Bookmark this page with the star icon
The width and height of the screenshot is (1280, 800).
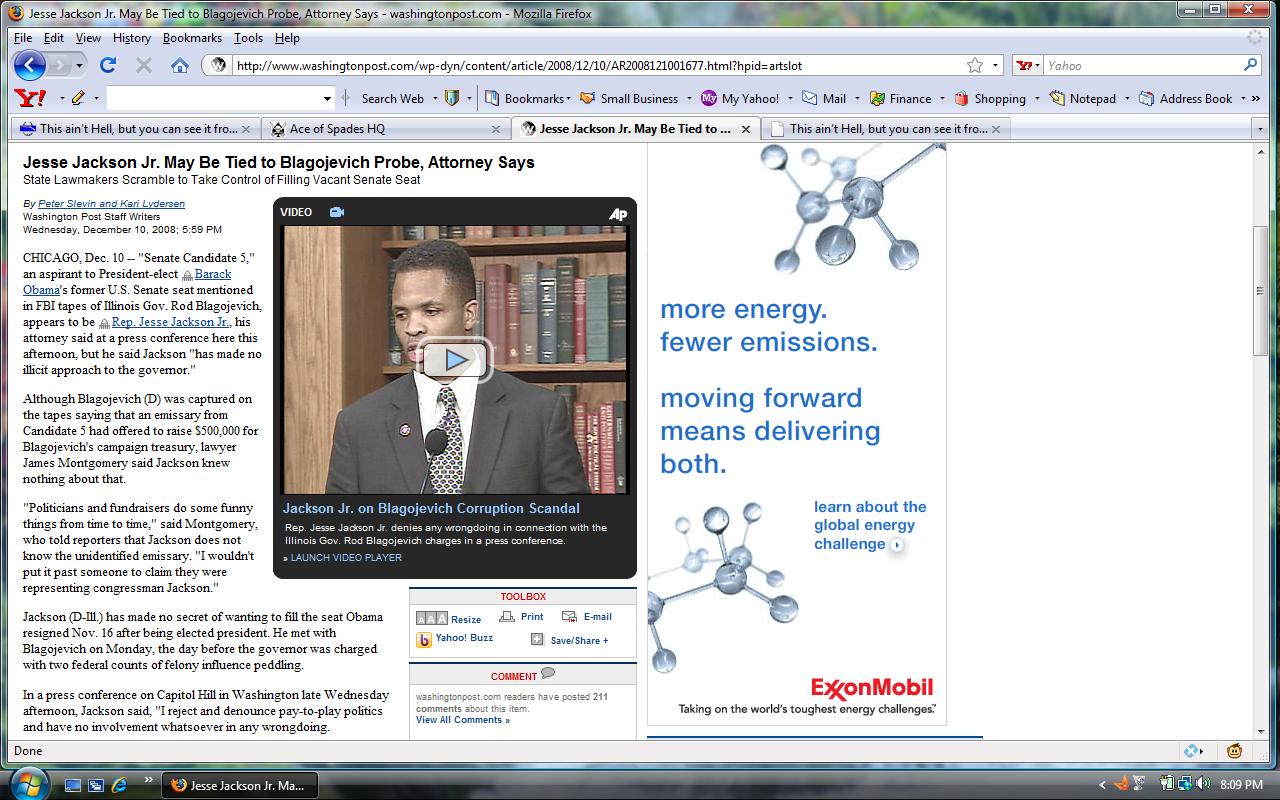[974, 65]
